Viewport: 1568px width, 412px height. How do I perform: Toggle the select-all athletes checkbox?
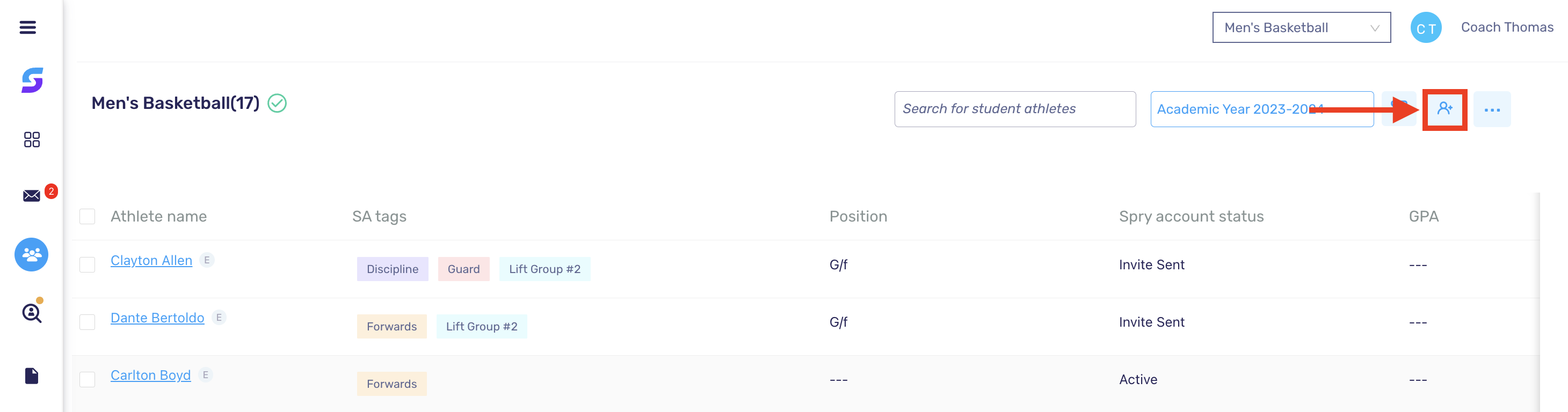pyautogui.click(x=87, y=216)
